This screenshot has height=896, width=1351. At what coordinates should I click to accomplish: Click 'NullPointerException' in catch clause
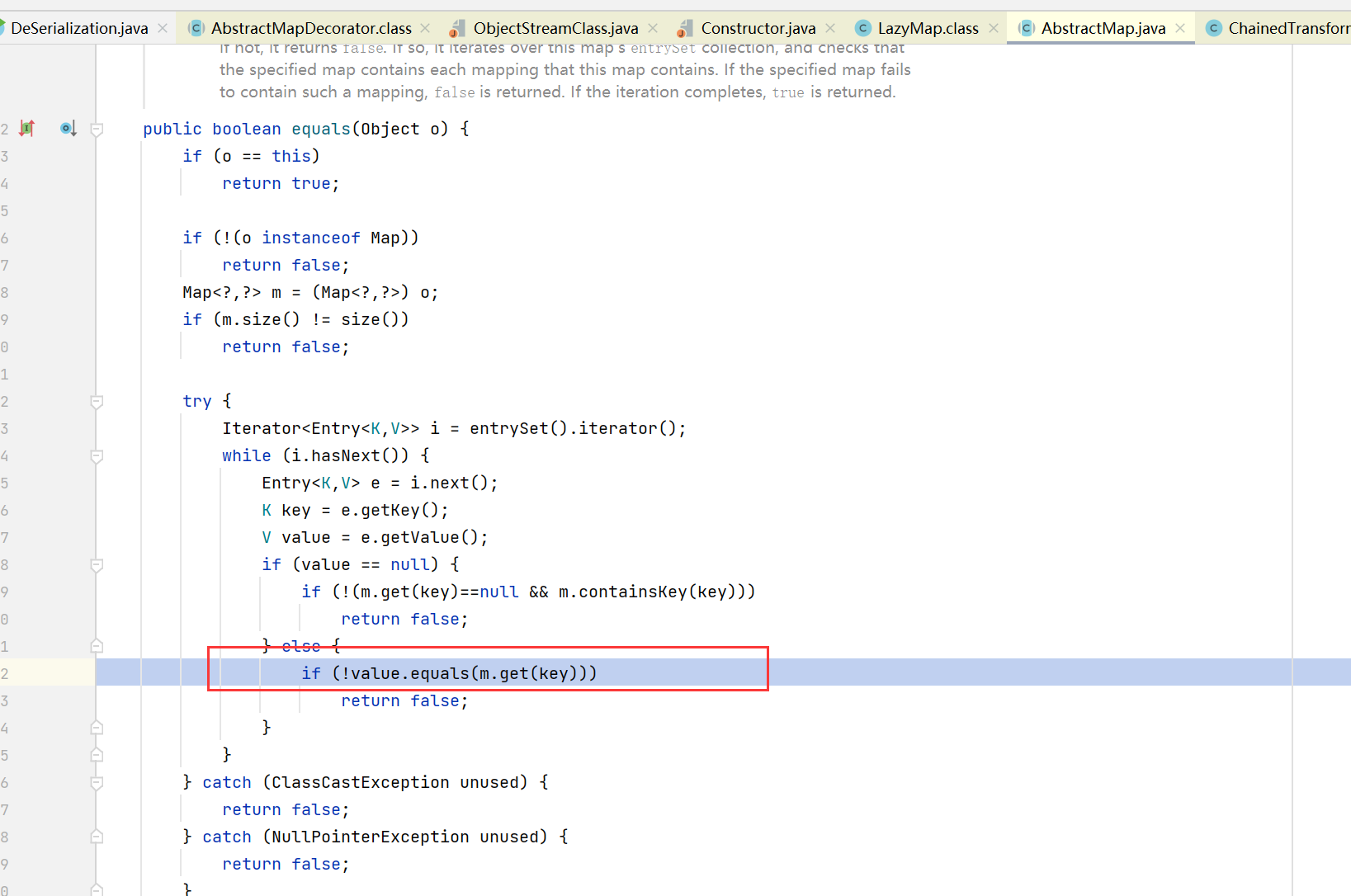pos(371,837)
